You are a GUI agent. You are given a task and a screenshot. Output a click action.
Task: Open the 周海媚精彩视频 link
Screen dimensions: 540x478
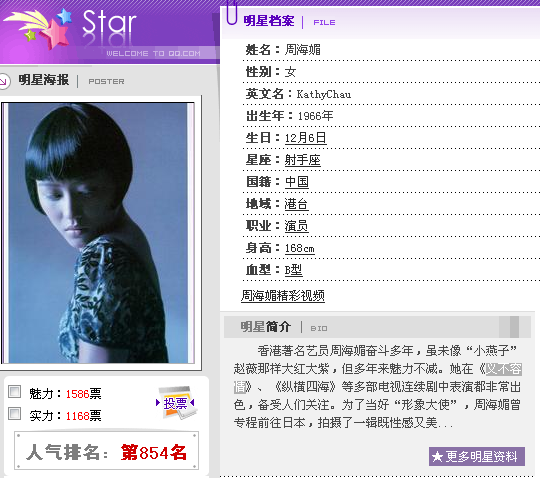click(x=283, y=295)
